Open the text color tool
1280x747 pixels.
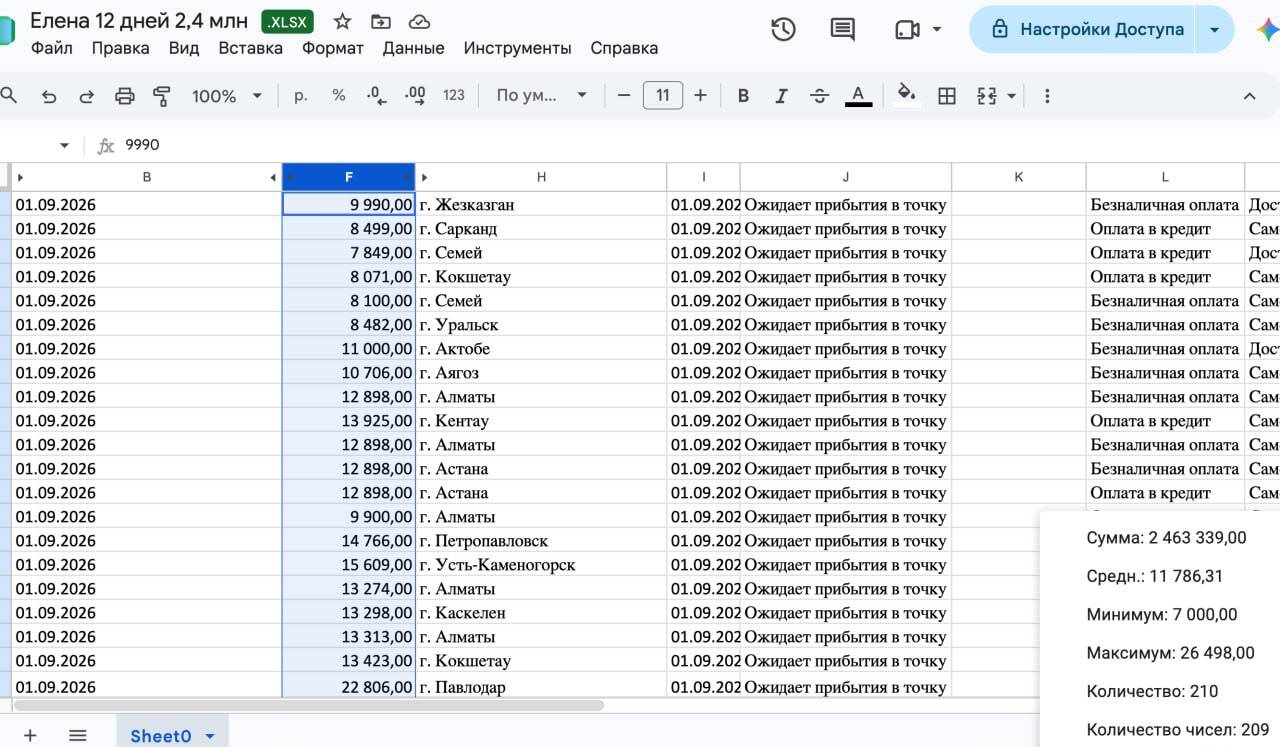pyautogui.click(x=858, y=96)
